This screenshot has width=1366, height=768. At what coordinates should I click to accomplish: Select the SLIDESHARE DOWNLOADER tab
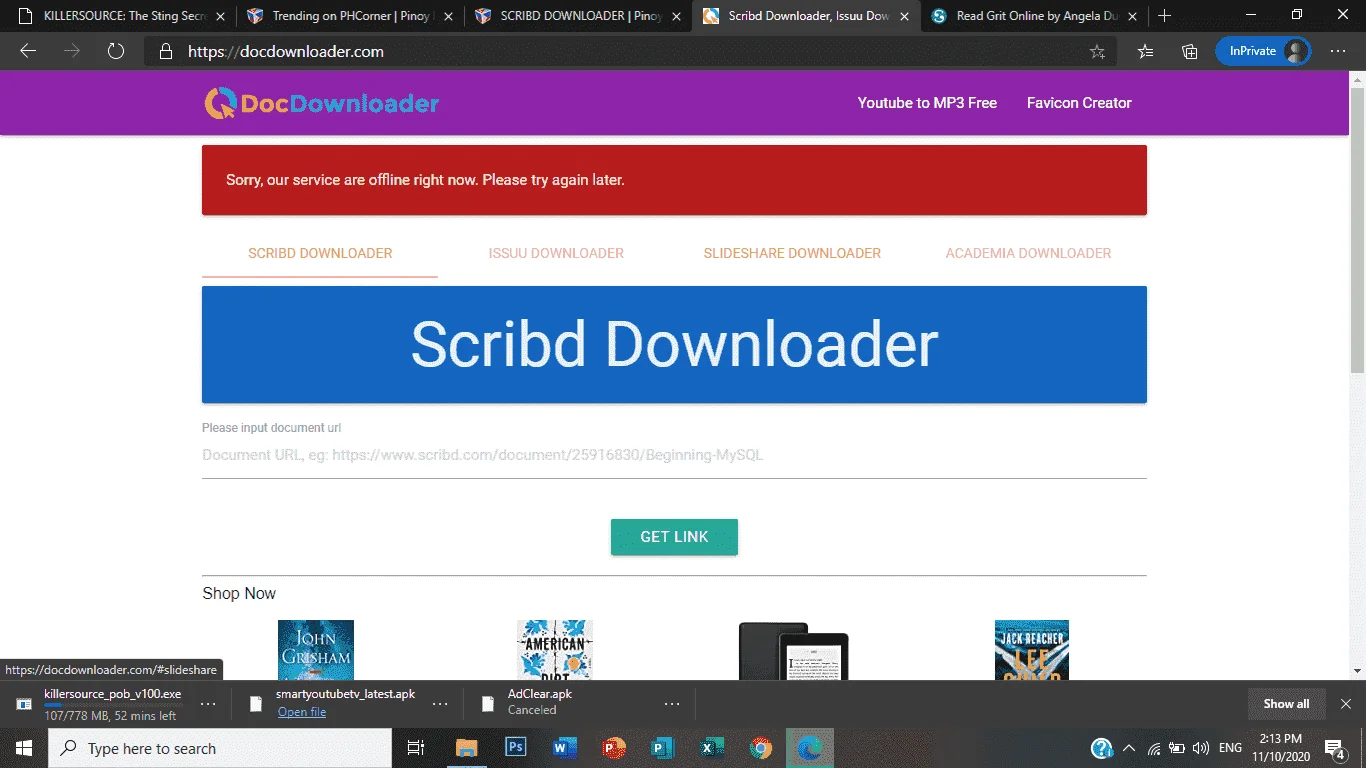click(792, 253)
